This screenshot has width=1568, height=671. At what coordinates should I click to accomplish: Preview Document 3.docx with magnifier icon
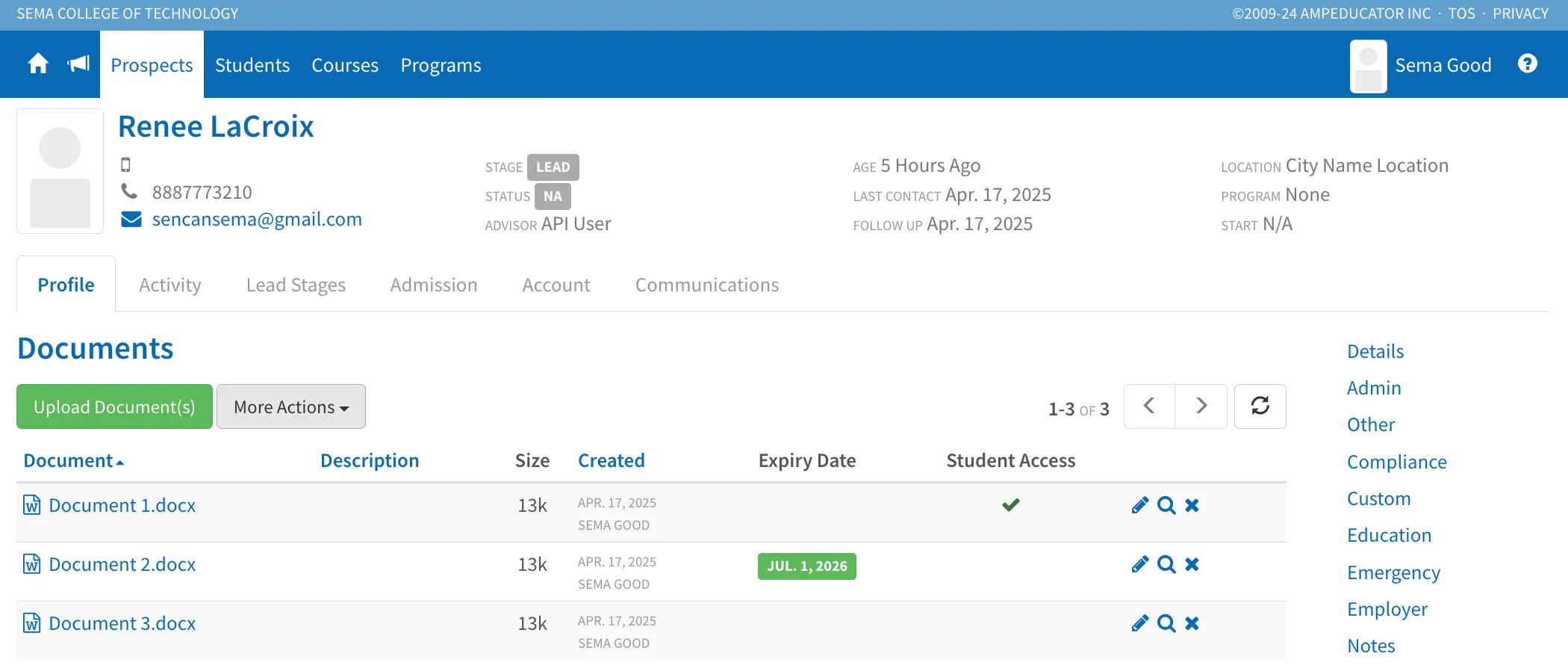(x=1166, y=624)
